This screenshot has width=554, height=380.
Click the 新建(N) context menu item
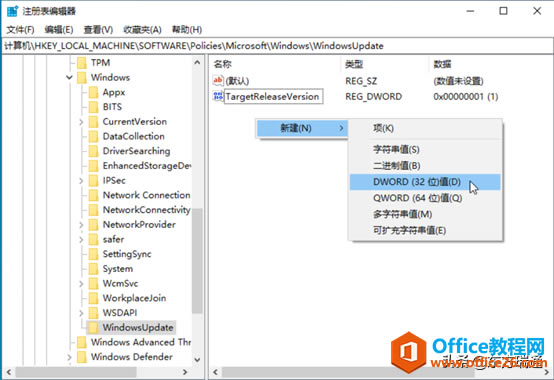(302, 128)
